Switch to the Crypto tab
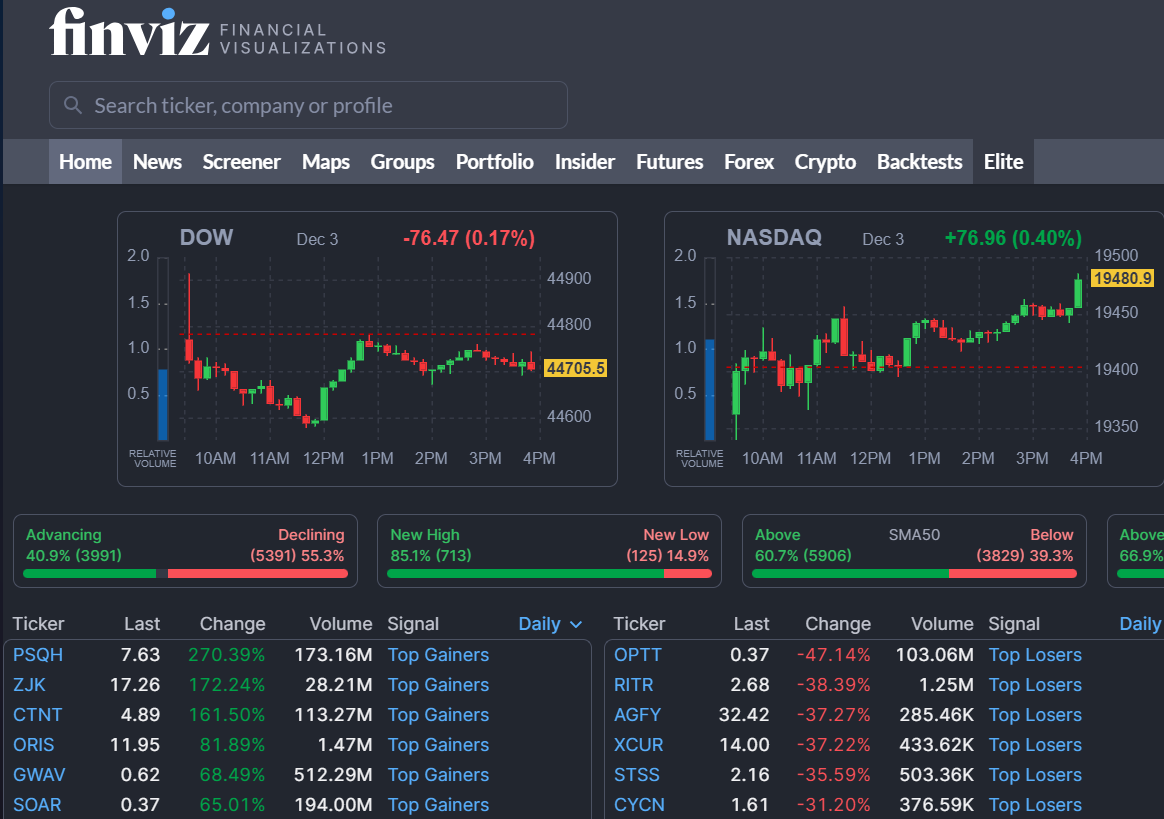Screen dimensions: 1164x819 (825, 161)
